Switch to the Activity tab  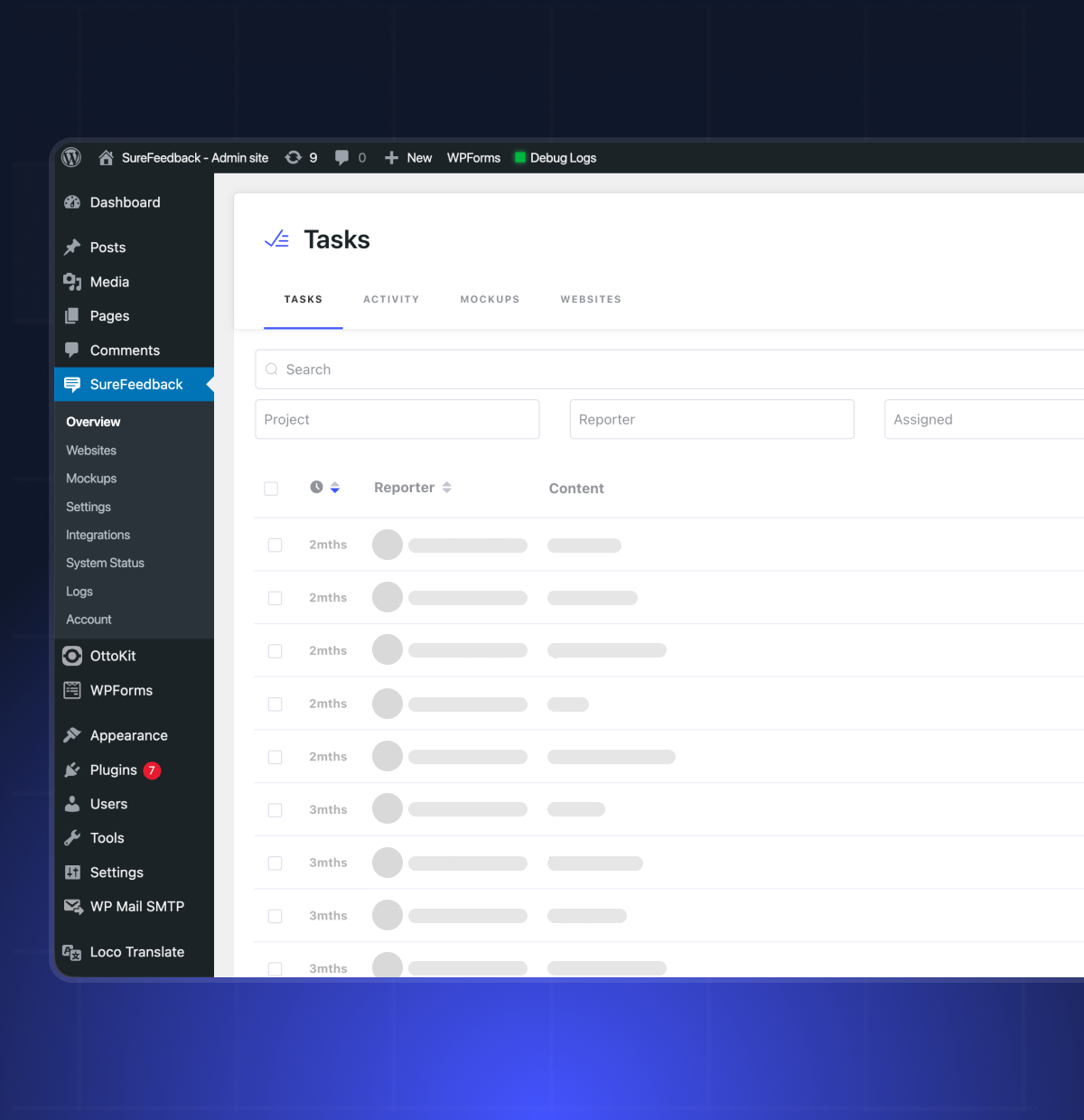(391, 299)
